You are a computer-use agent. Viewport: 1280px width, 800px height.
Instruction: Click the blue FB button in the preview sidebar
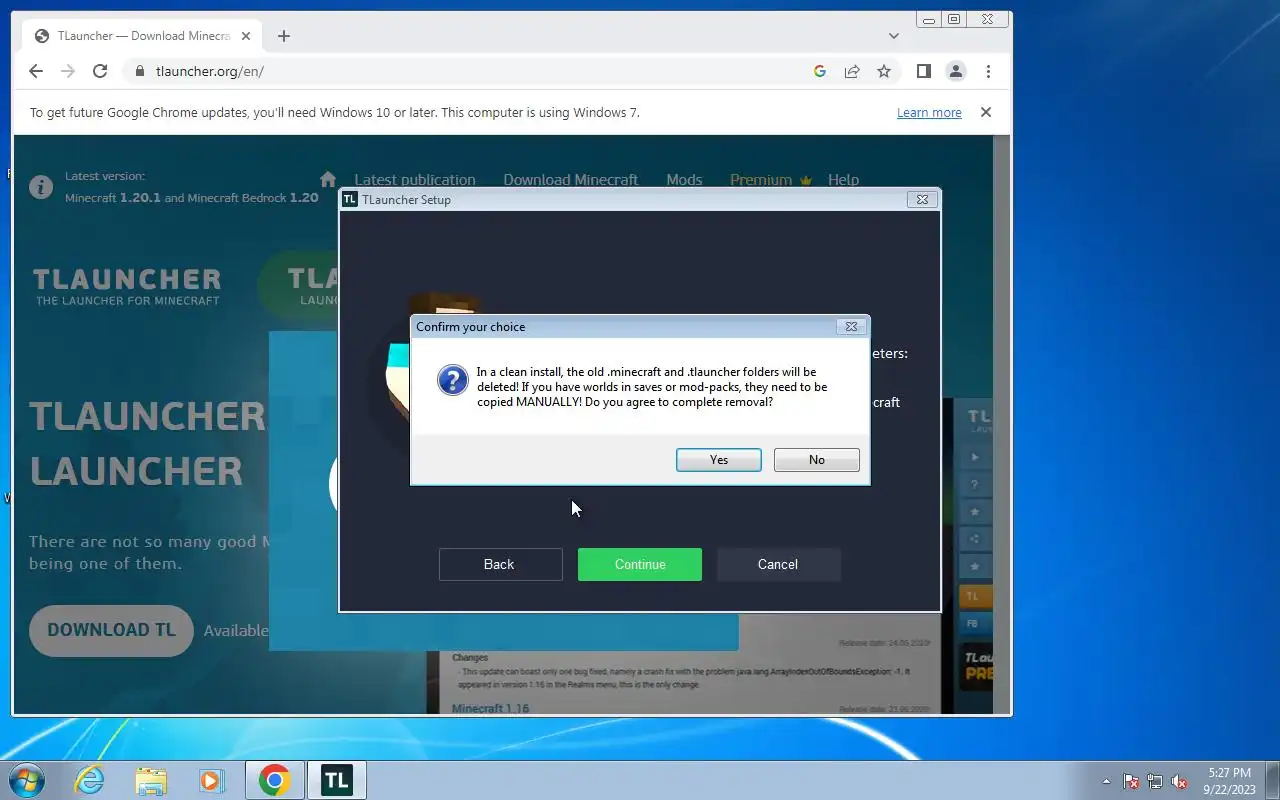pos(973,624)
